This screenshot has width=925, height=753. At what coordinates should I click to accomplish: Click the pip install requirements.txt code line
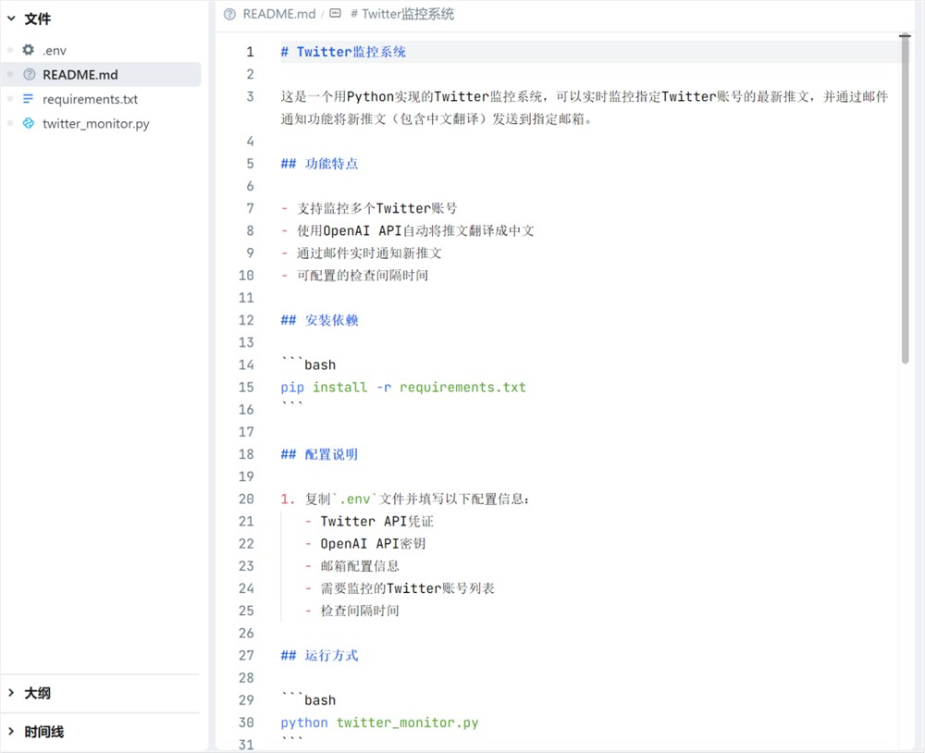click(403, 387)
